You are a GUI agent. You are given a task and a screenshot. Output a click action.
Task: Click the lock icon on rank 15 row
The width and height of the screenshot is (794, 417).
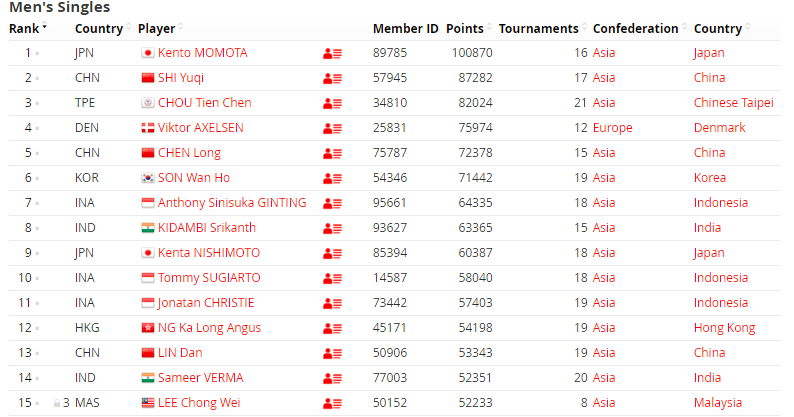coord(57,403)
